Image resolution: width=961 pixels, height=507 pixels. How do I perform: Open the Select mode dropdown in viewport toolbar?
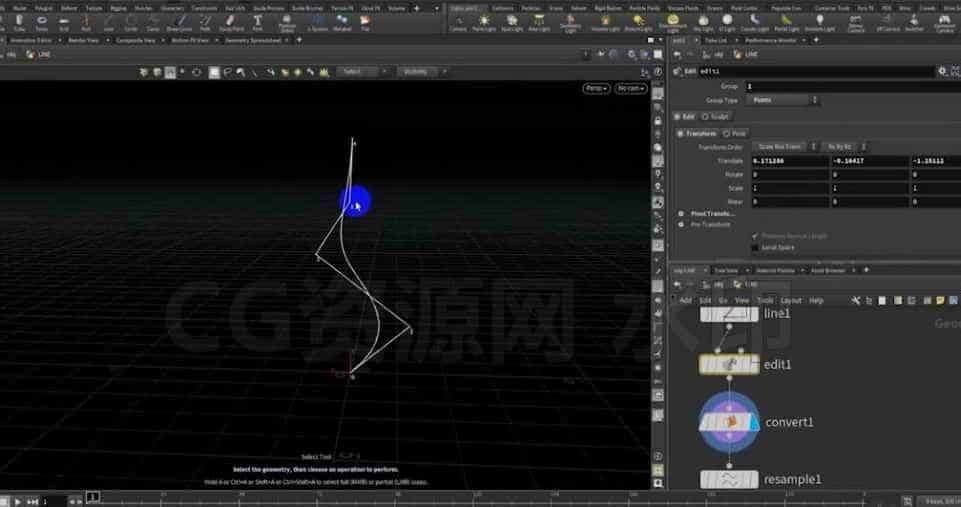362,72
